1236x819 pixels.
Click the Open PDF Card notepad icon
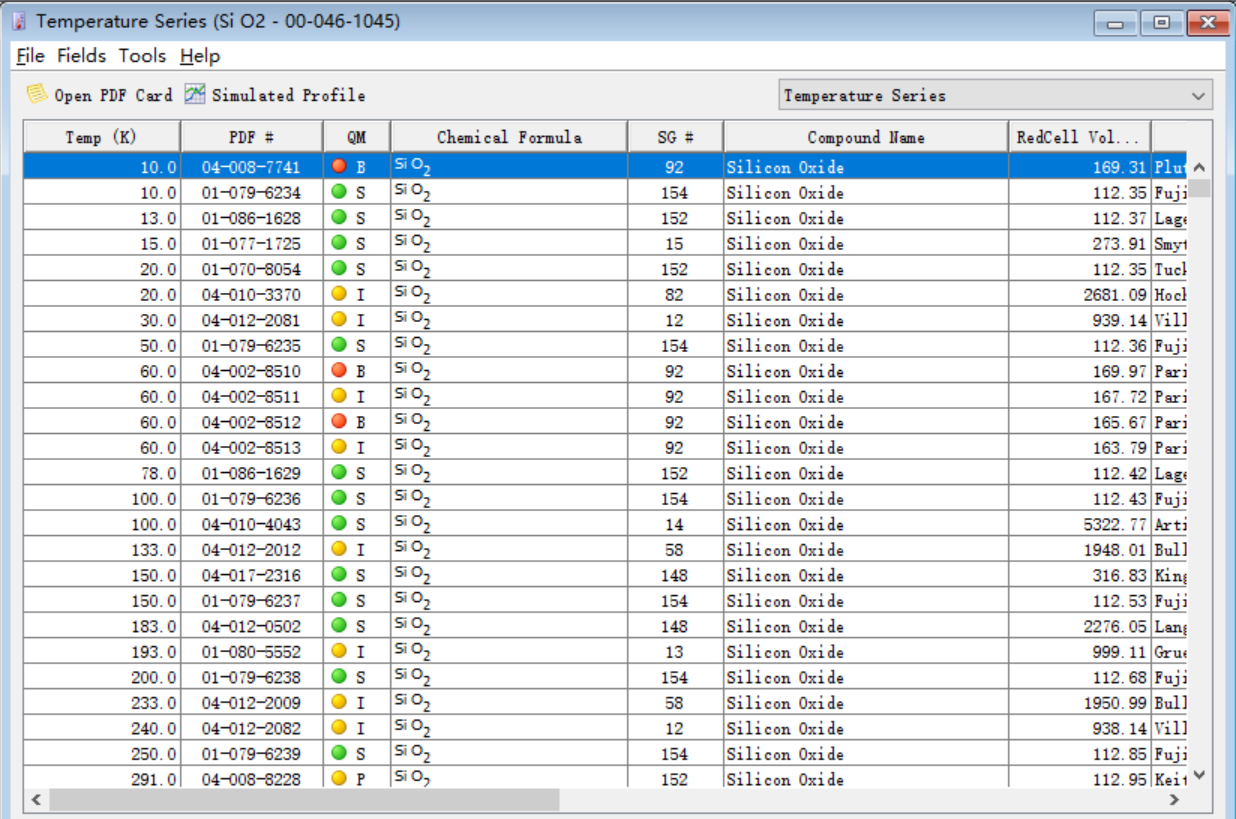pos(37,94)
